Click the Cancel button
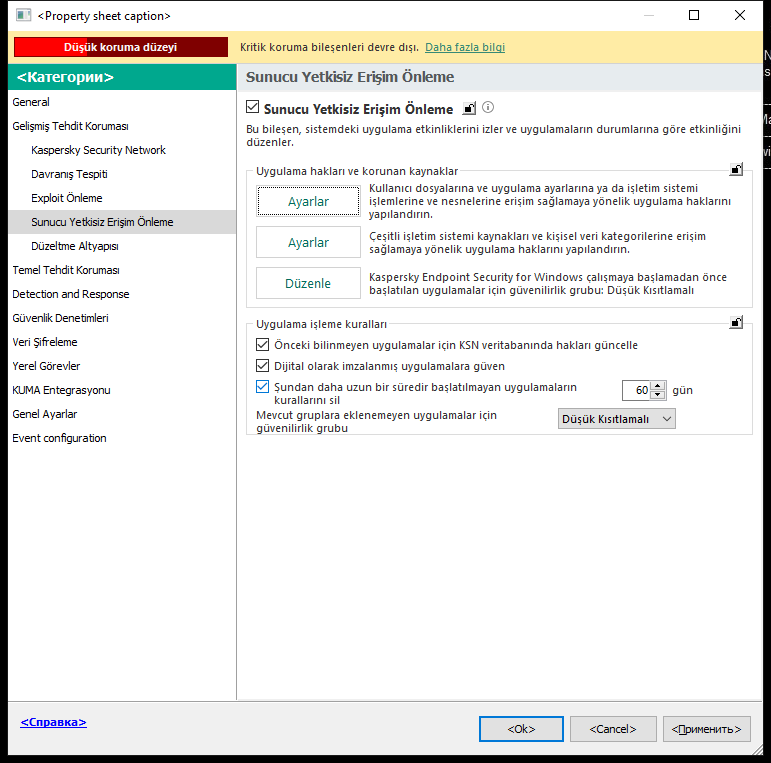This screenshot has width=771, height=763. click(x=613, y=729)
